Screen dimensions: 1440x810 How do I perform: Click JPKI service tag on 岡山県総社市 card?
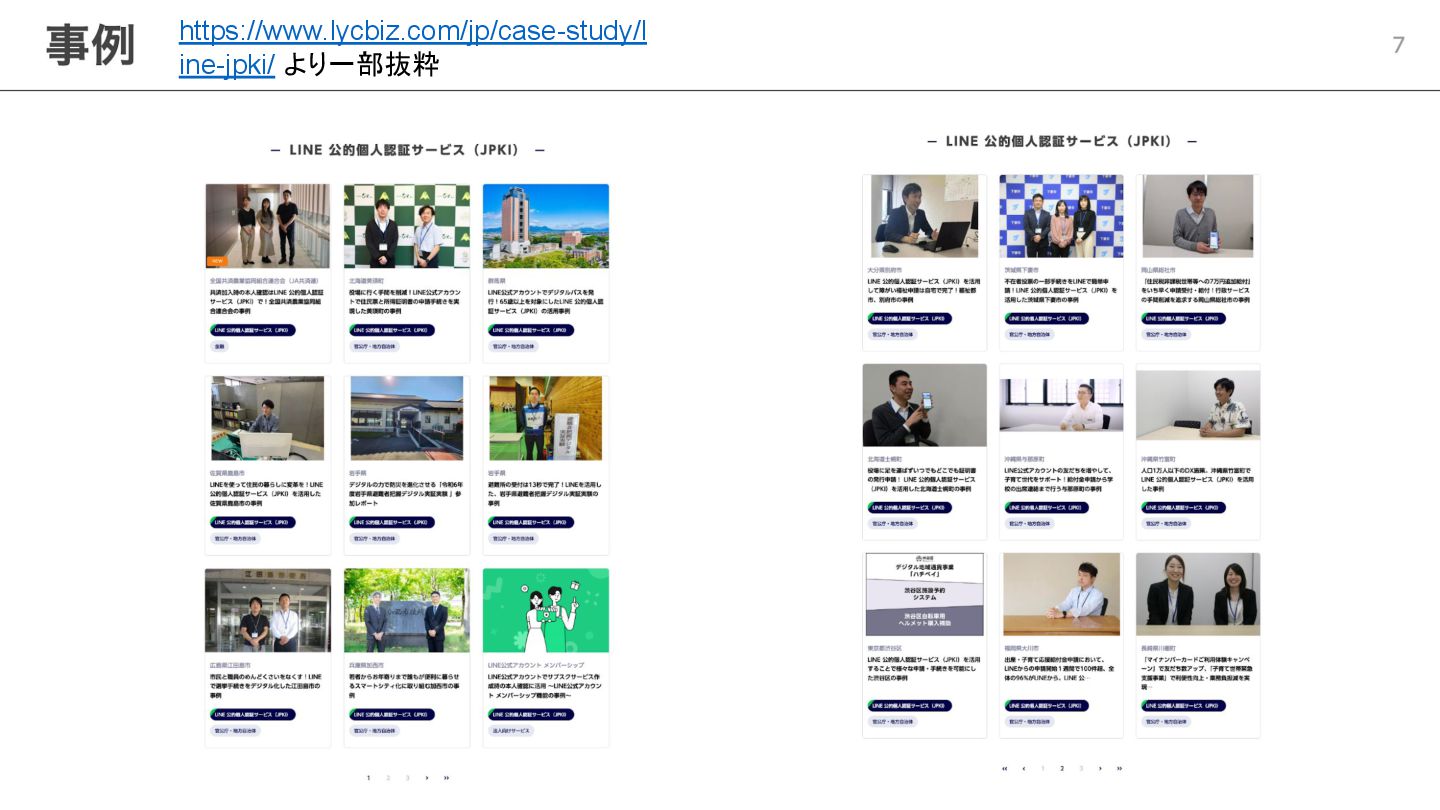pyautogui.click(x=1185, y=318)
